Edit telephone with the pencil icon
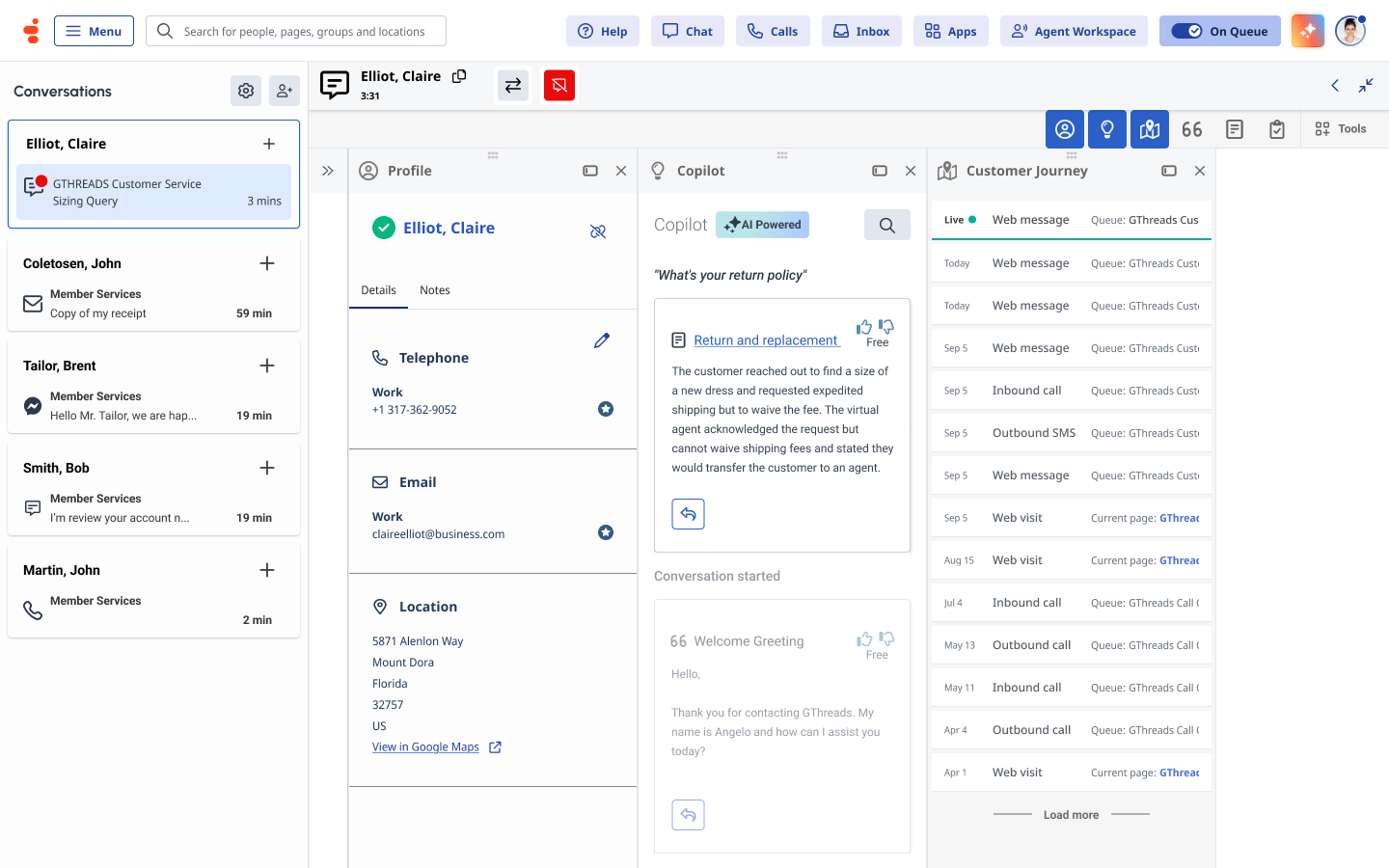 coord(602,340)
